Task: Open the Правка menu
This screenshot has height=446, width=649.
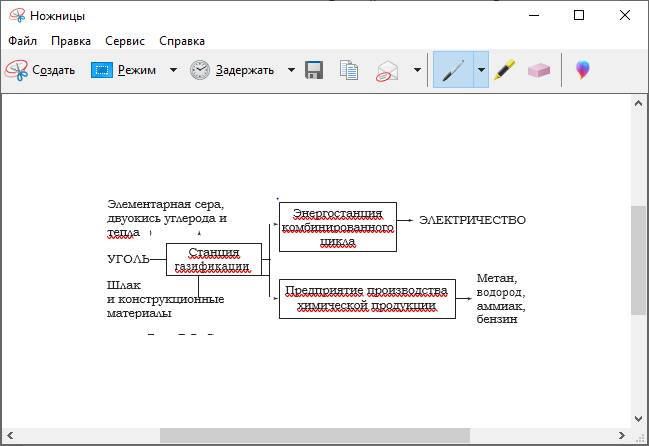Action: click(70, 41)
